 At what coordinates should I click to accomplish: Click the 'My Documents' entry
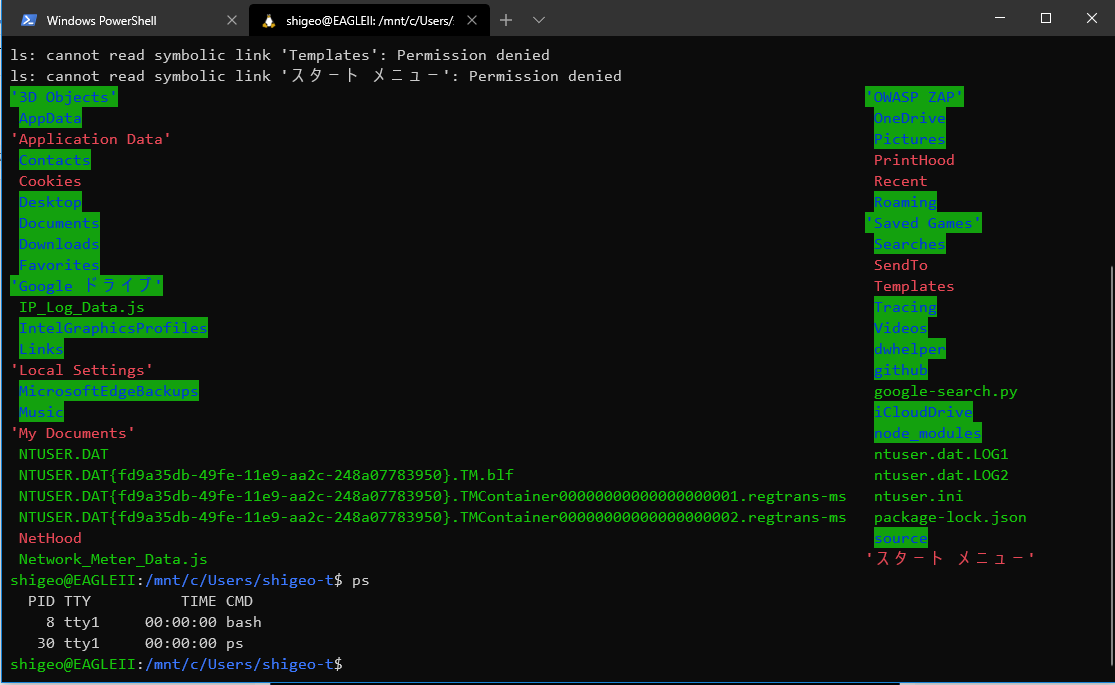point(73,433)
